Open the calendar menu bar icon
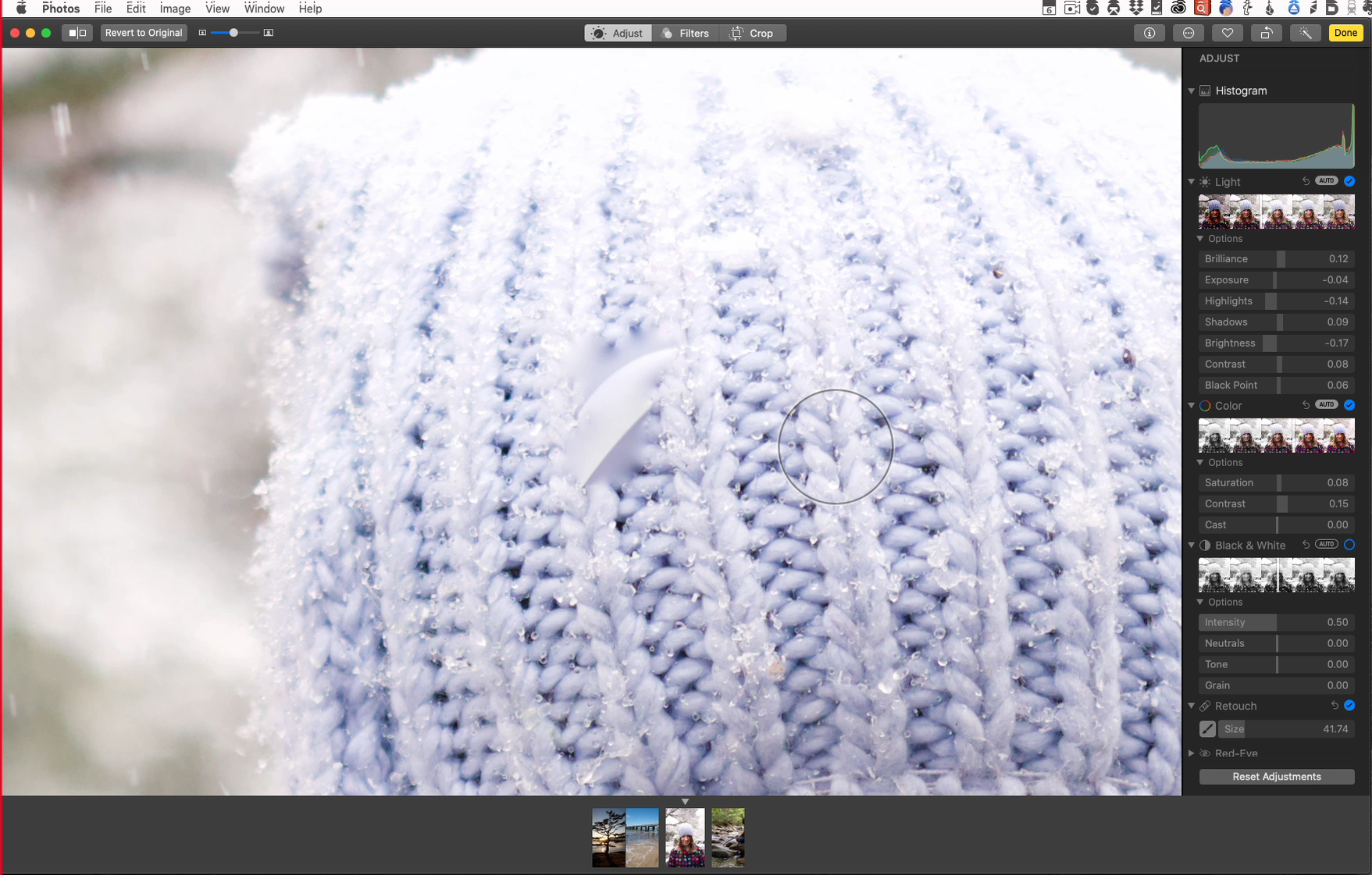The height and width of the screenshot is (875, 1372). [1049, 8]
